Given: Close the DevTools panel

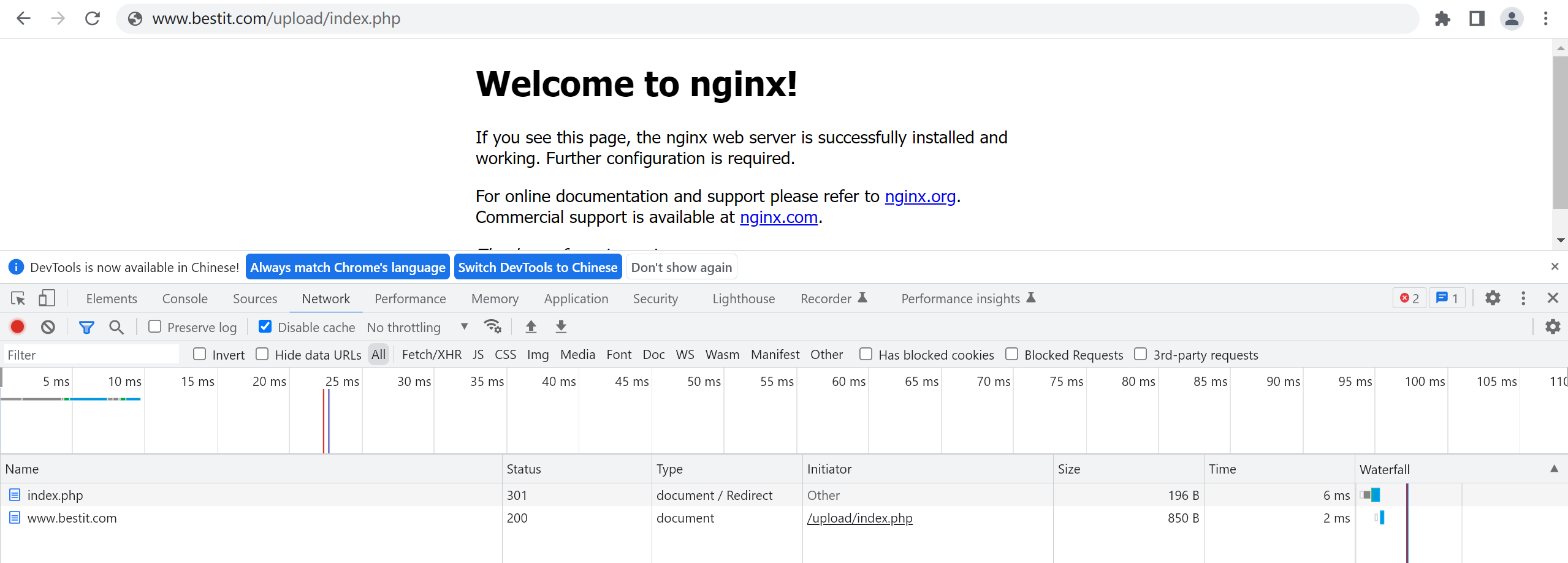Looking at the screenshot, I should coord(1553,298).
